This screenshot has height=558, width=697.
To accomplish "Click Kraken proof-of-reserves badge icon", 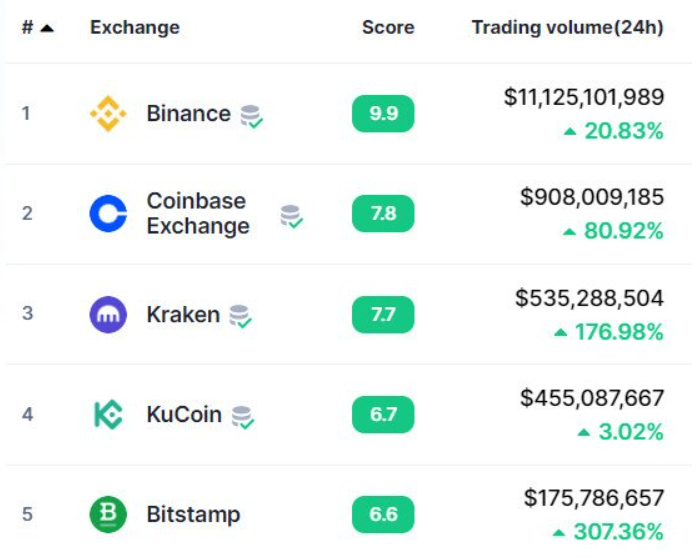I will [240, 317].
